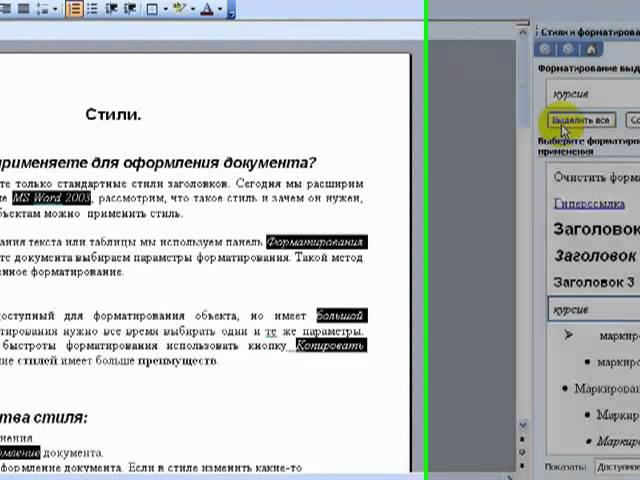
Task: Click selected formatting box "курсив"
Action: click(x=593, y=94)
